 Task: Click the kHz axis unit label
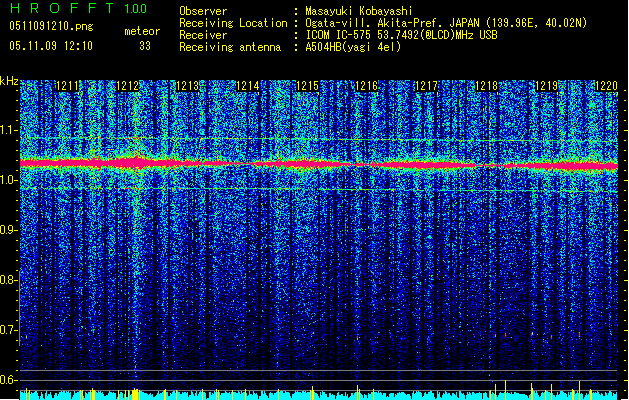pyautogui.click(x=9, y=81)
